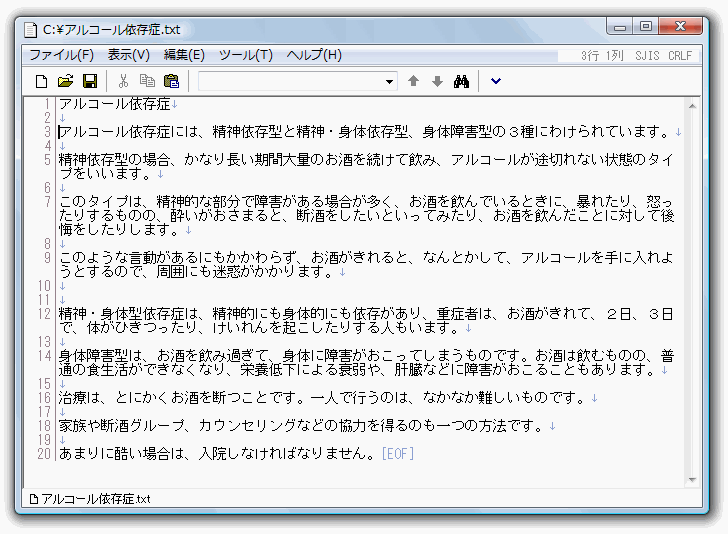
Task: Copy selection with the copy icon
Action: (147, 81)
